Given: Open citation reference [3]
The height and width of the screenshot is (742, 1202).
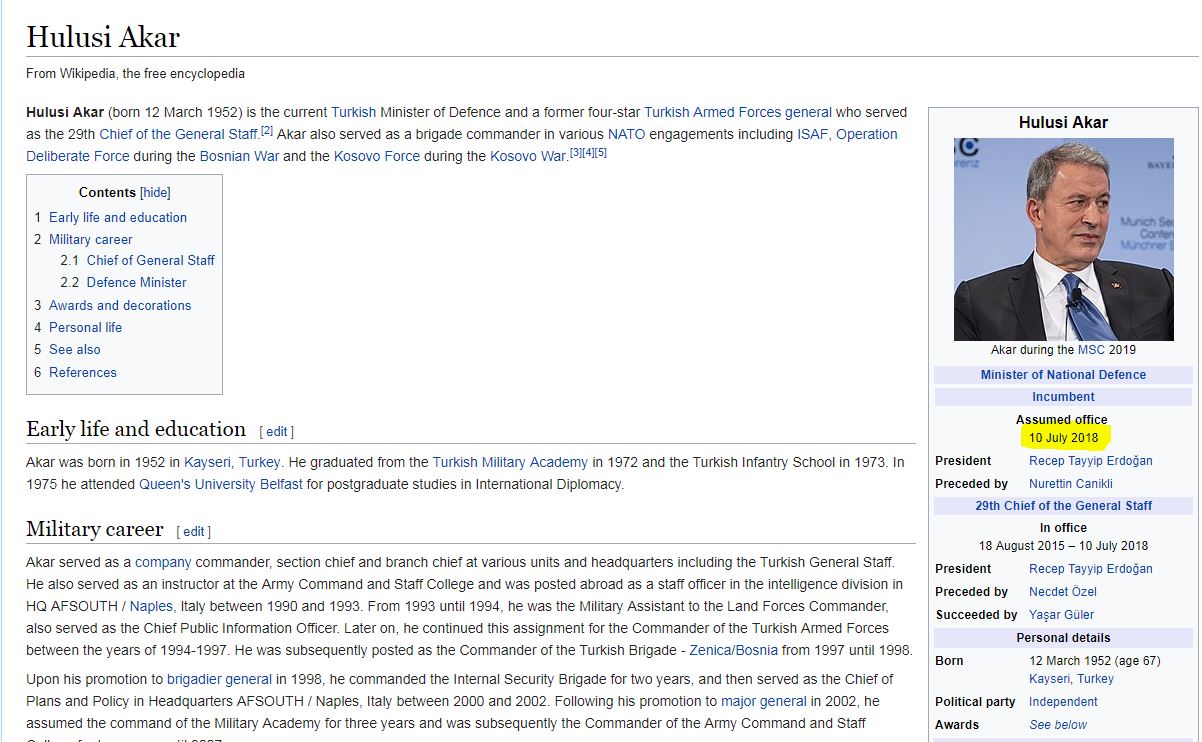Looking at the screenshot, I should click(x=575, y=152).
